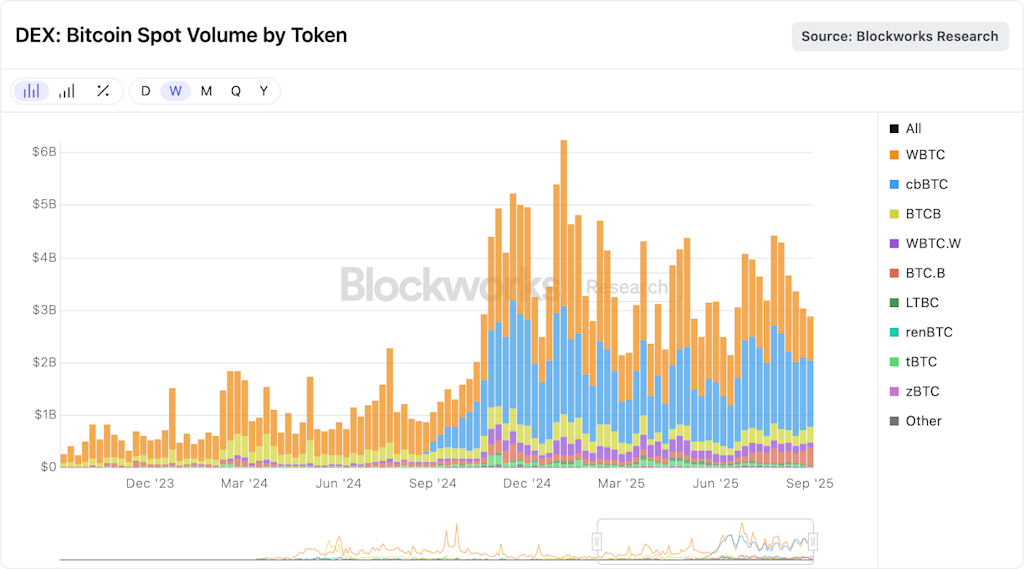Hide the BTCB series in legend

pyautogui.click(x=915, y=214)
